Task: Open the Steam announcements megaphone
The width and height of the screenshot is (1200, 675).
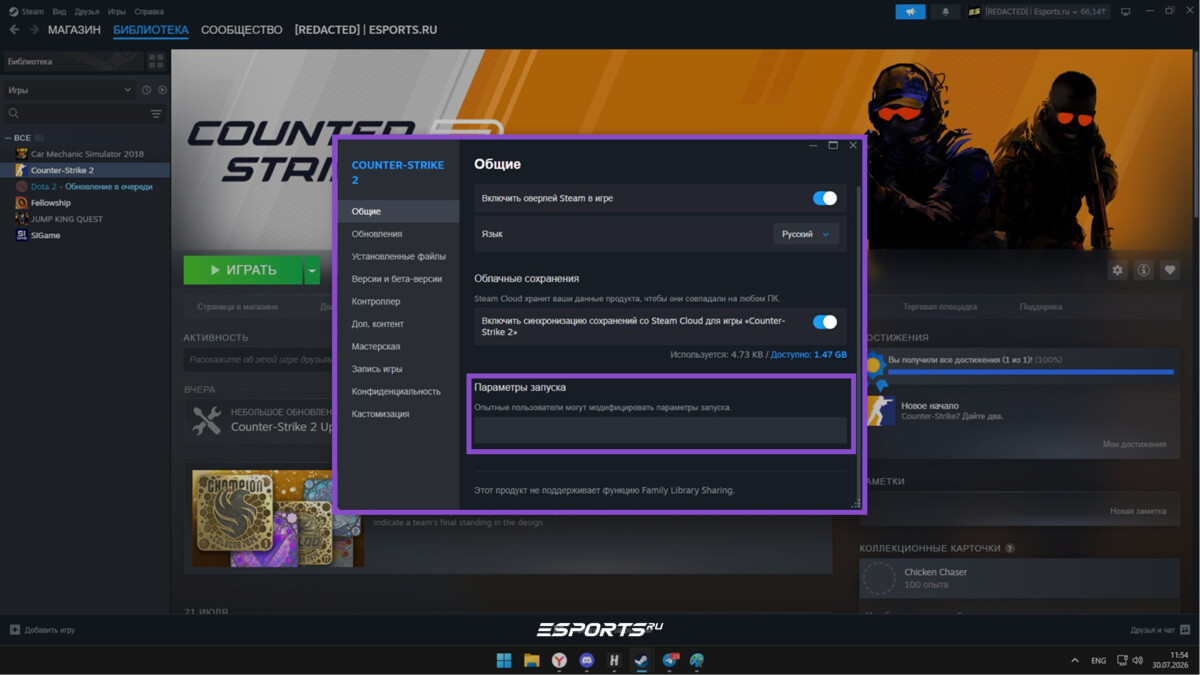Action: click(x=910, y=12)
